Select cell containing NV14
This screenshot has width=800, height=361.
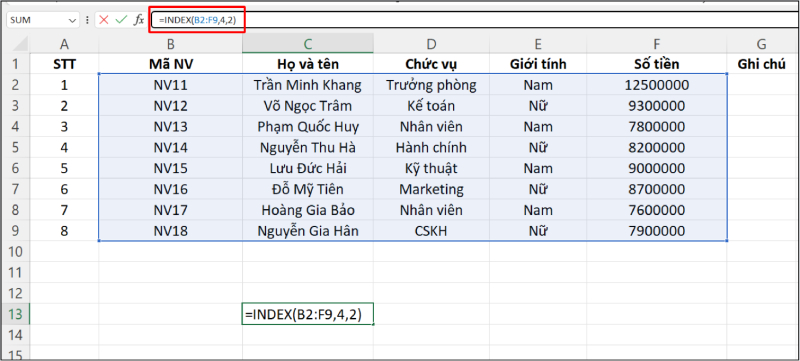click(170, 147)
